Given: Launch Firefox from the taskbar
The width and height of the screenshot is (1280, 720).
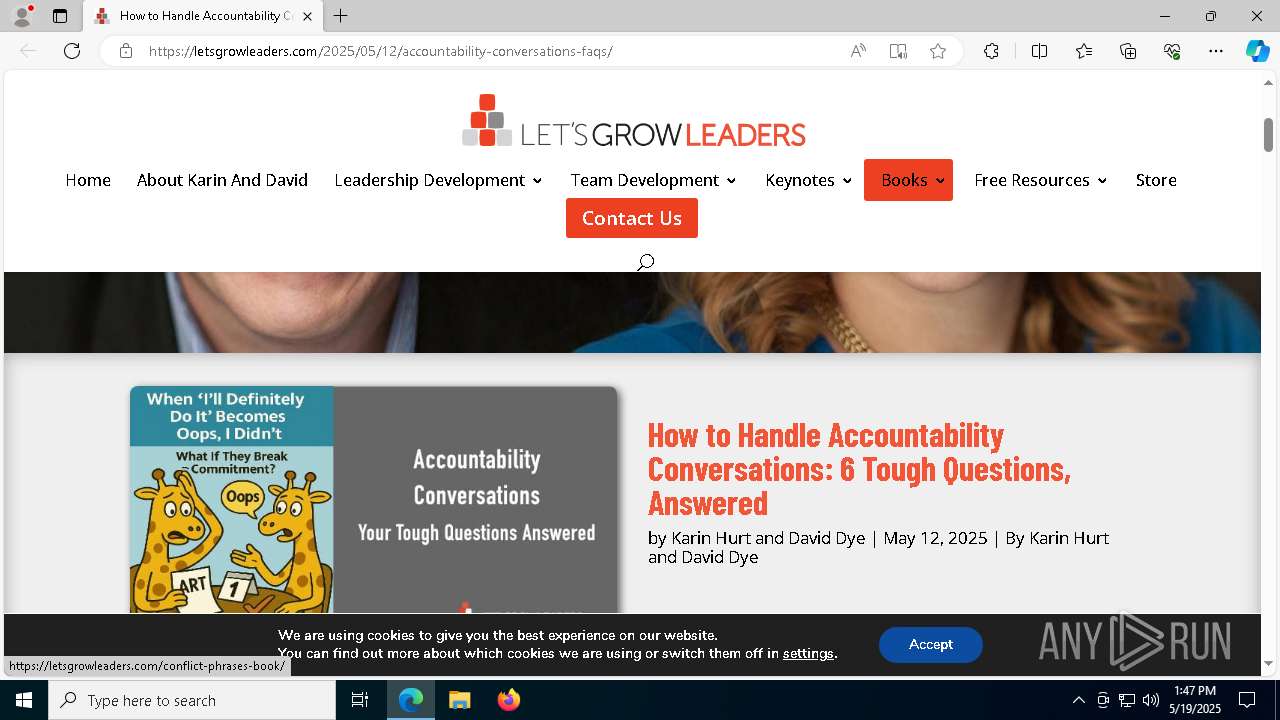Looking at the screenshot, I should coord(508,700).
